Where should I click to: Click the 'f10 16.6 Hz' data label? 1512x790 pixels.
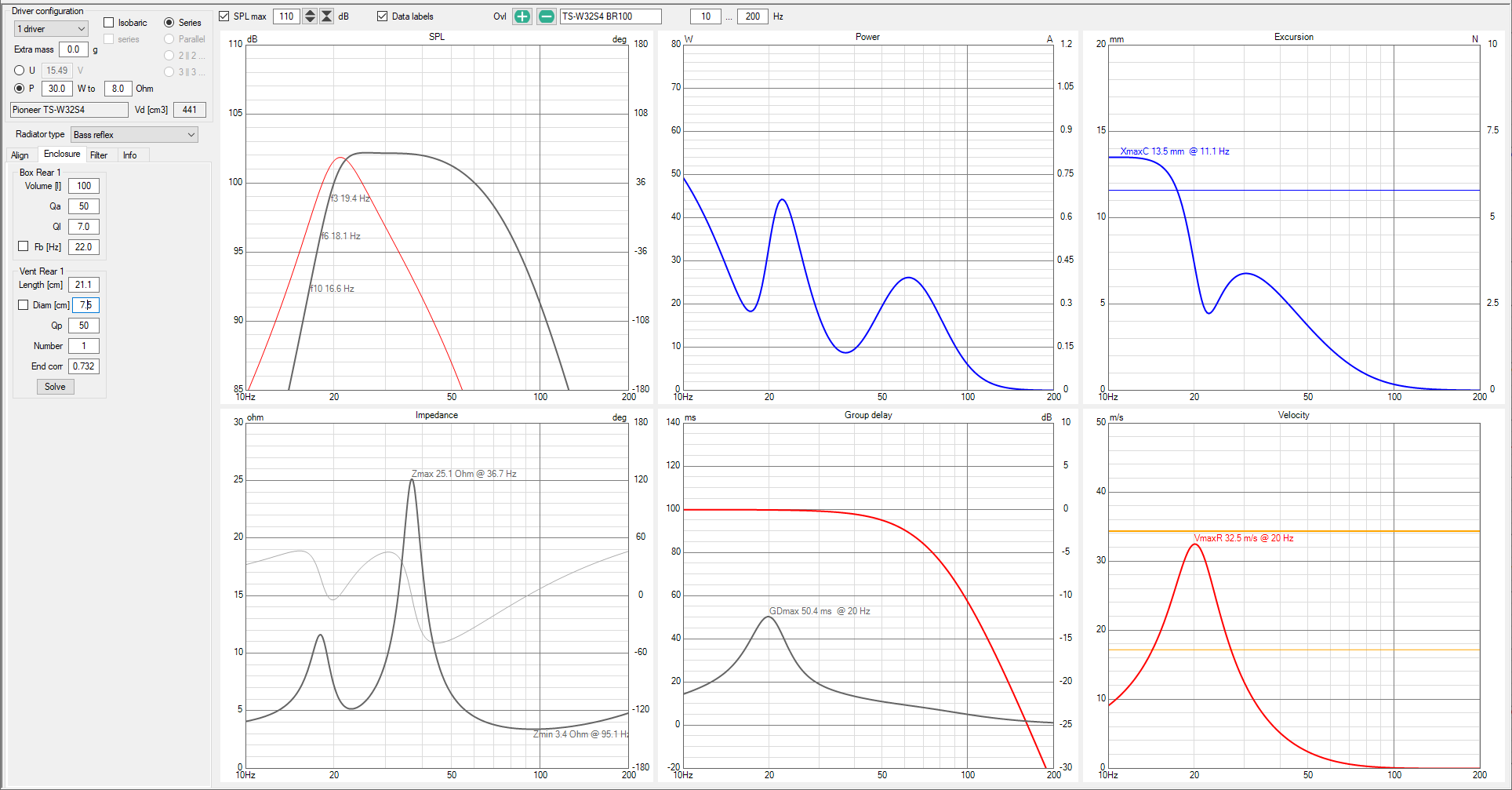[332, 289]
